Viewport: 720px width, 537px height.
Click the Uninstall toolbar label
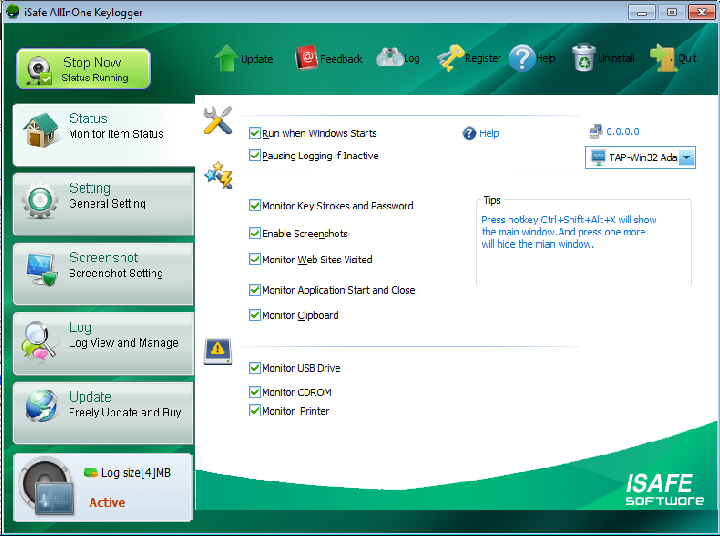click(x=616, y=58)
